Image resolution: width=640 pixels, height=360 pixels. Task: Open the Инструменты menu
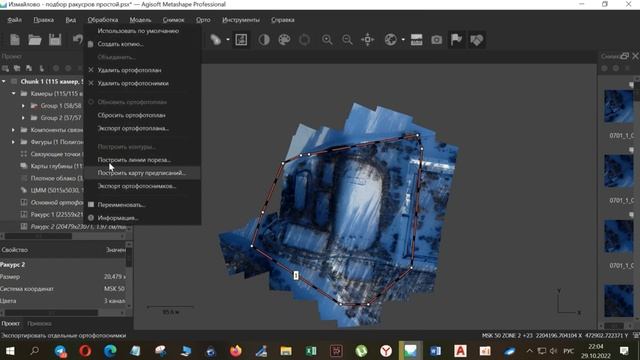[241, 20]
